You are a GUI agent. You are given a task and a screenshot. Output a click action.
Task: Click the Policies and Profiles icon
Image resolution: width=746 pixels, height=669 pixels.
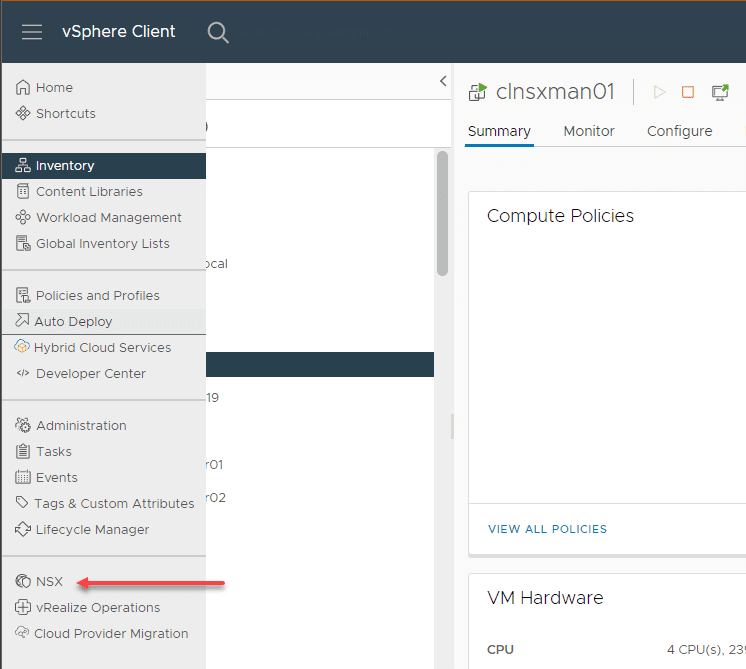point(23,295)
